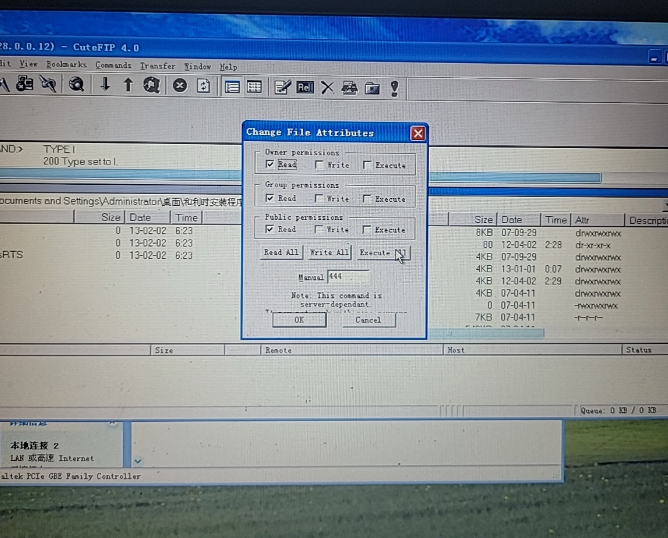This screenshot has height=538, width=668.
Task: Click the upload arrow toolbar icon
Action: point(128,86)
